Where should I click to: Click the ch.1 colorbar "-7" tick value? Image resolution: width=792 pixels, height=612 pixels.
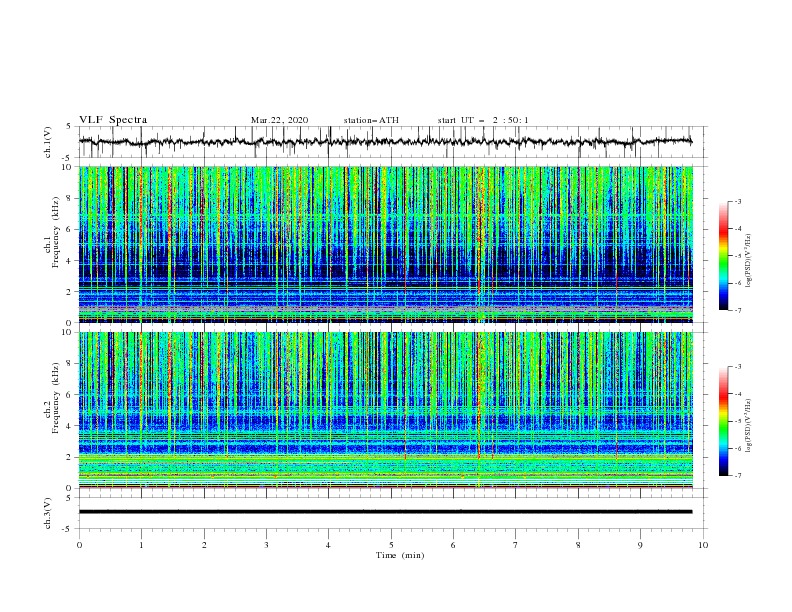coord(737,310)
